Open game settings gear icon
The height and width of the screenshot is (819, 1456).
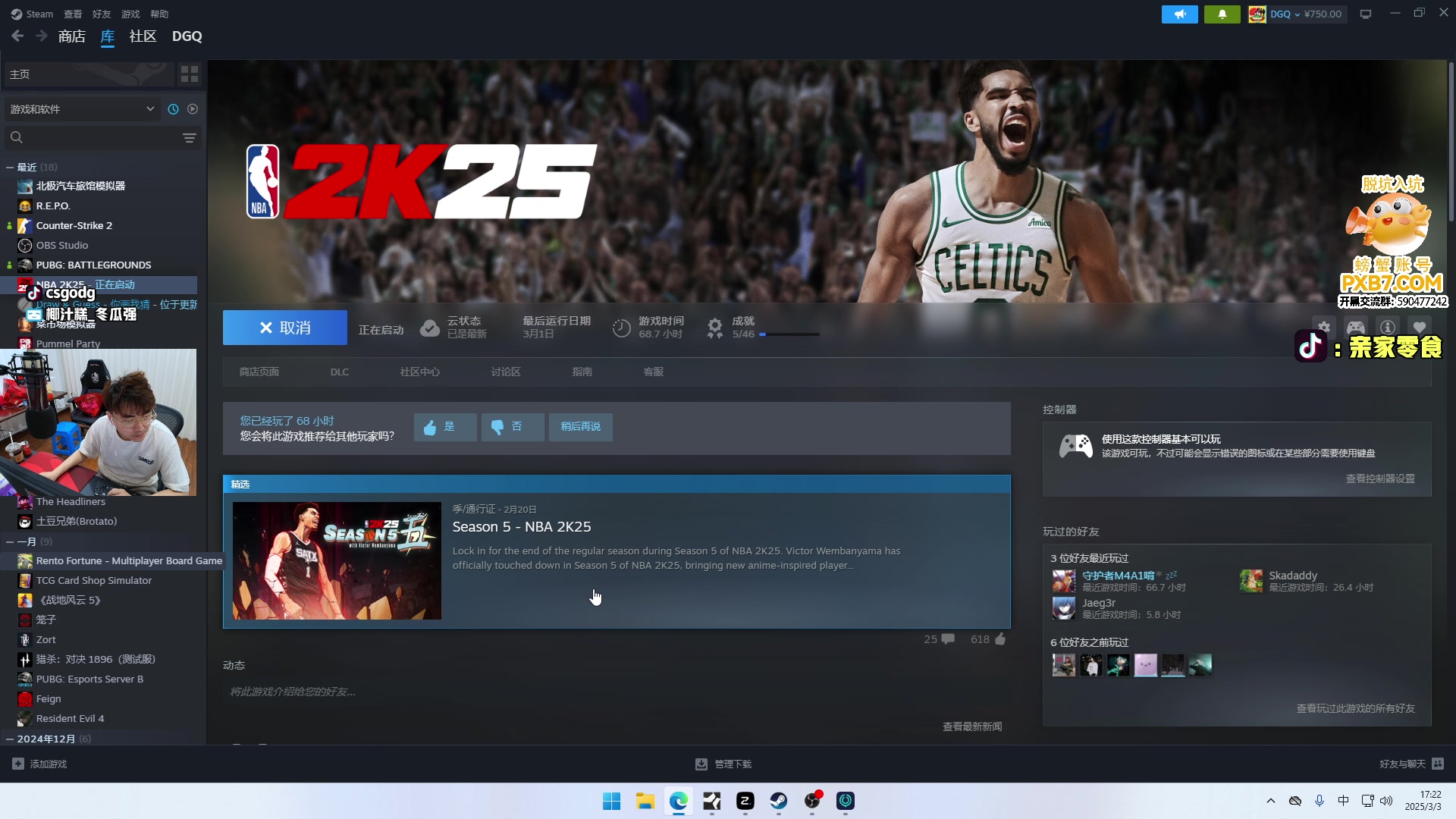(1323, 328)
